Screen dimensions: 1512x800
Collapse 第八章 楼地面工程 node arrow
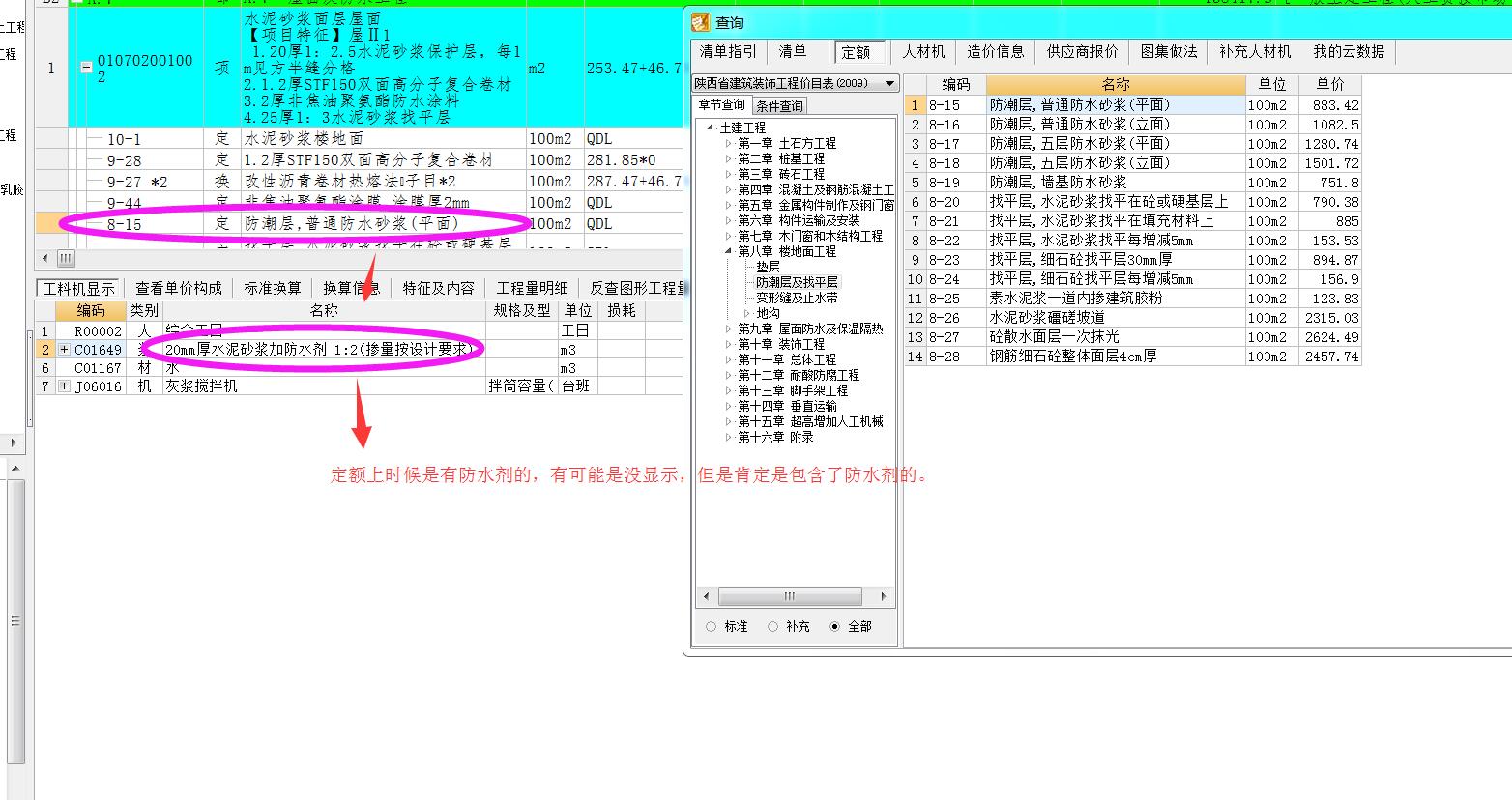point(729,251)
